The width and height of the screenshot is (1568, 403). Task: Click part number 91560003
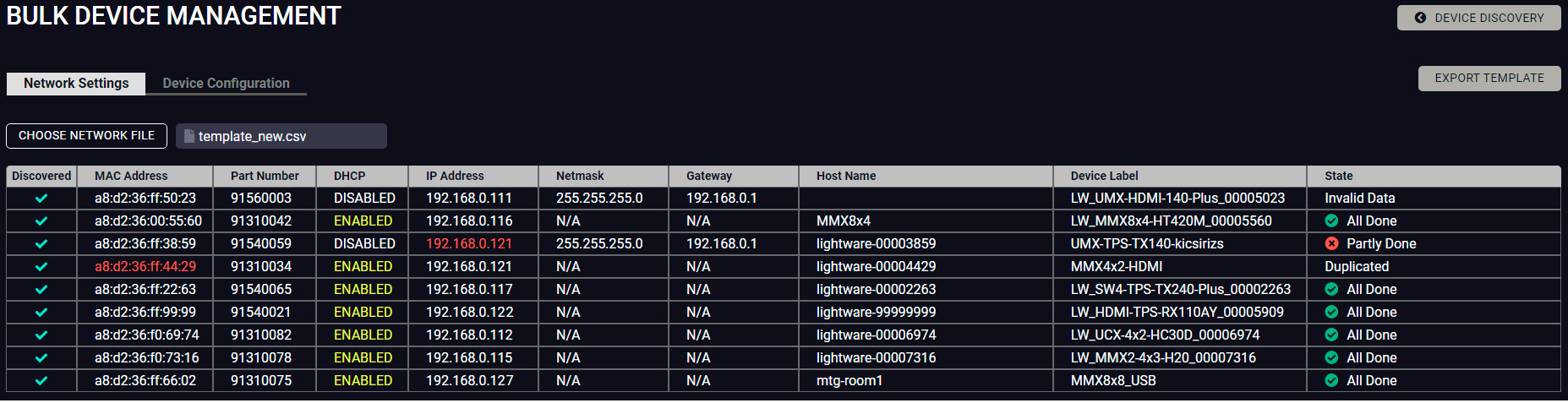point(261,198)
